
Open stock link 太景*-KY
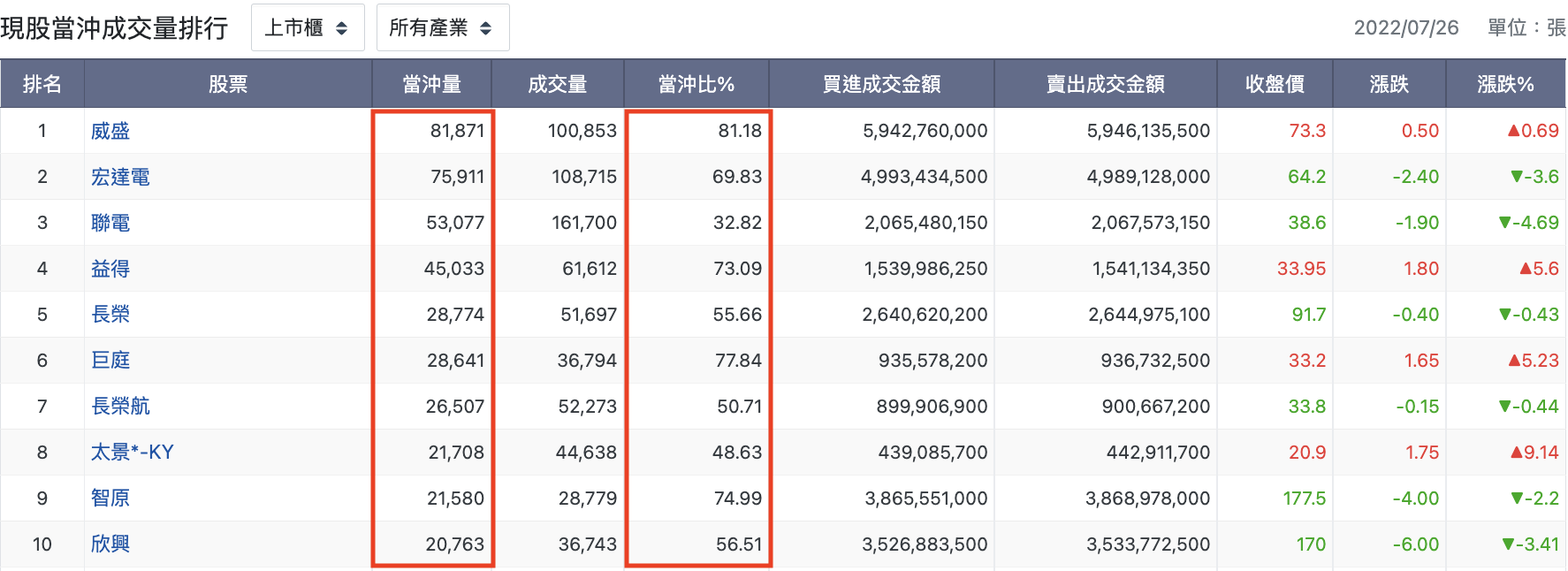click(133, 453)
